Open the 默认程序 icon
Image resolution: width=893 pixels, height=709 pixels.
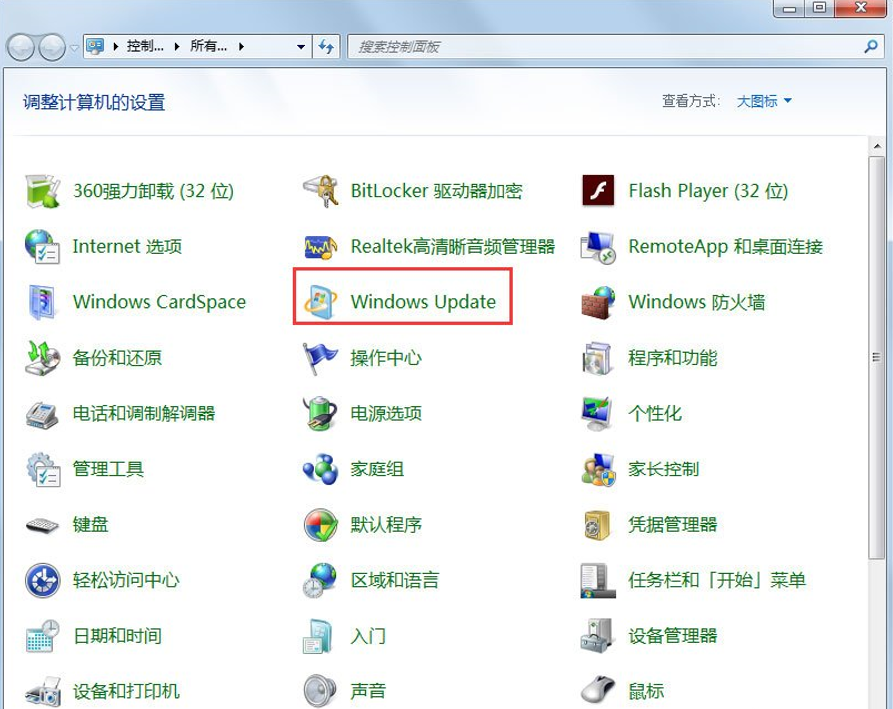[x=321, y=524]
